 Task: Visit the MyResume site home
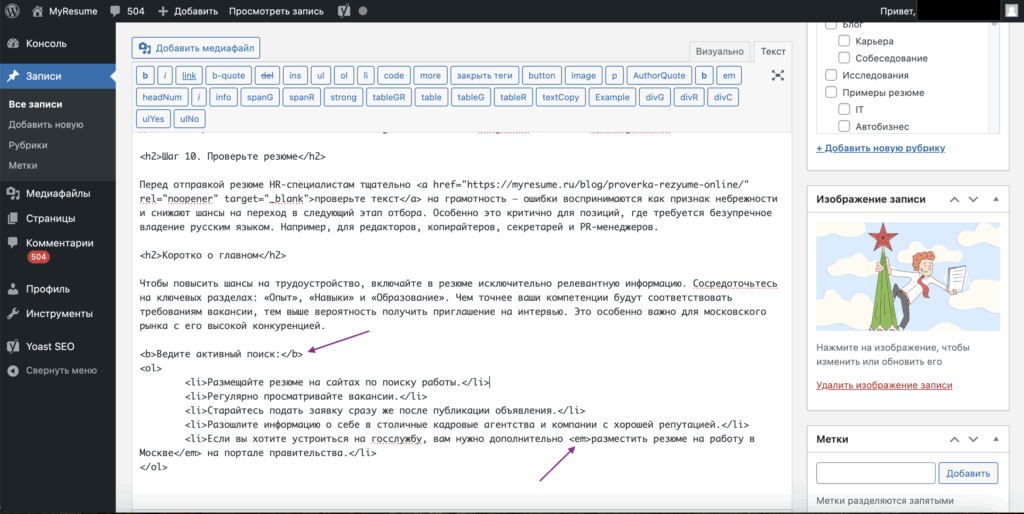pyautogui.click(x=65, y=11)
